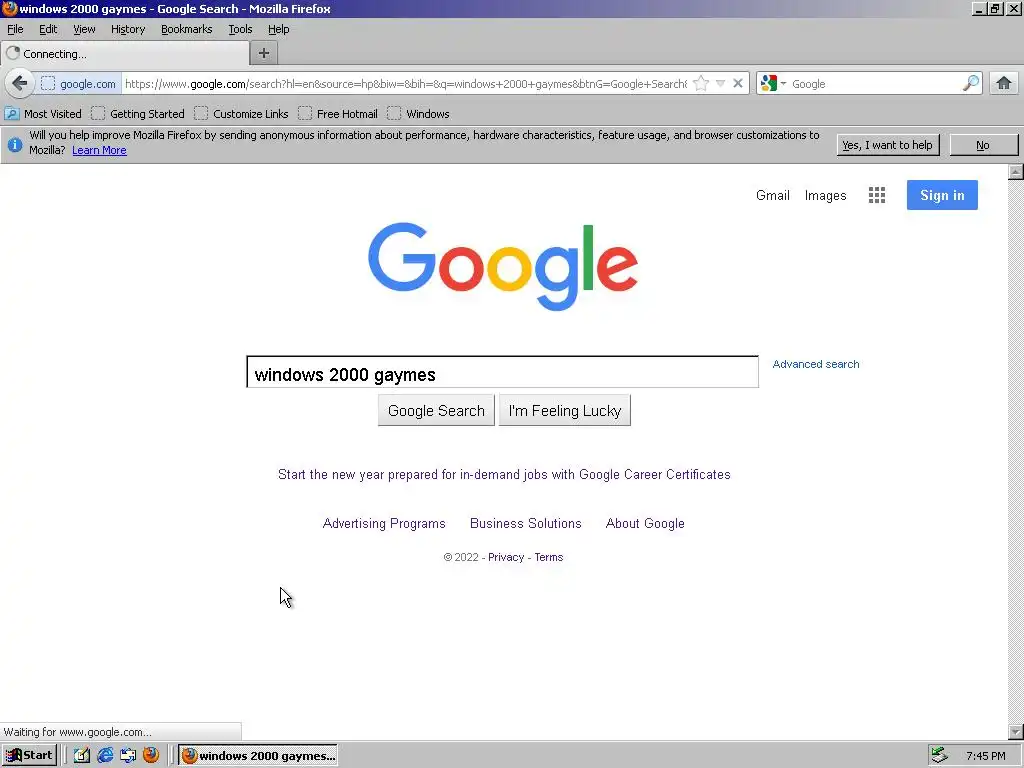Click No in the notification bar
The height and width of the screenshot is (768, 1024).
983,145
